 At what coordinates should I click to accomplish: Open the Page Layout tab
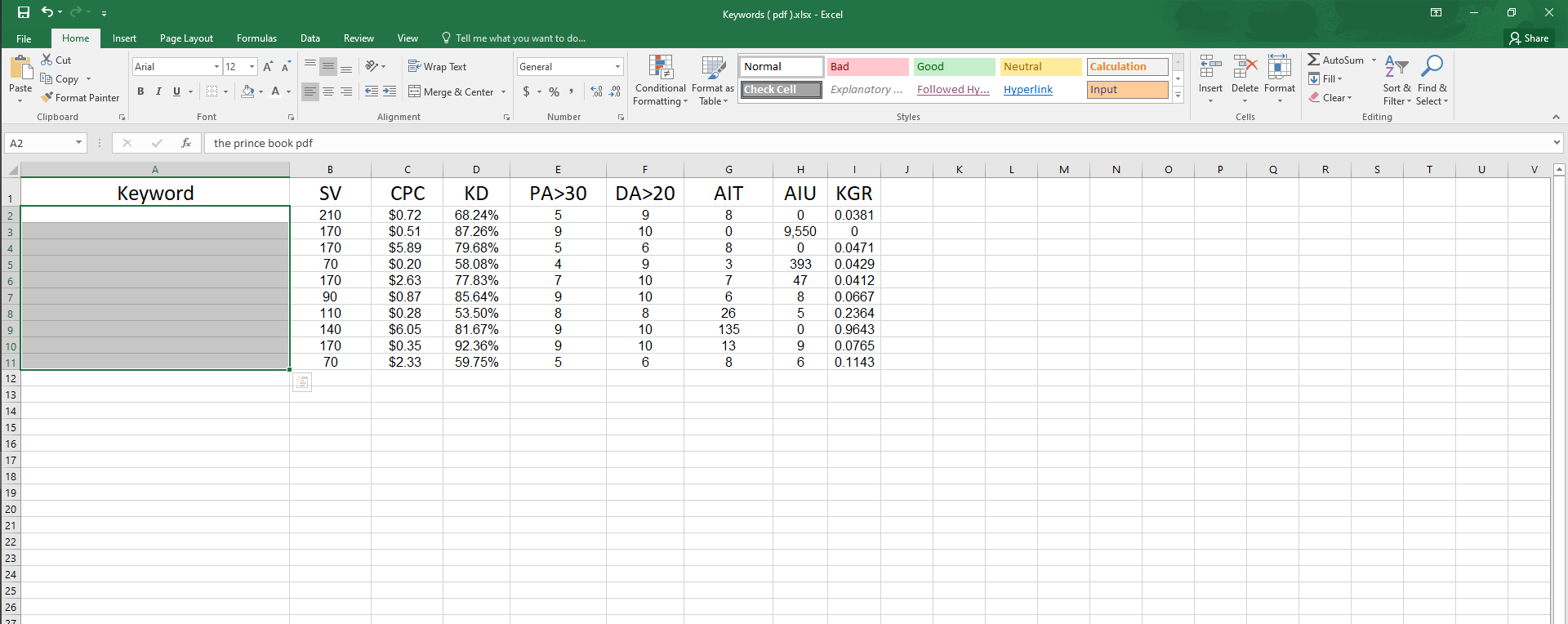coord(186,38)
